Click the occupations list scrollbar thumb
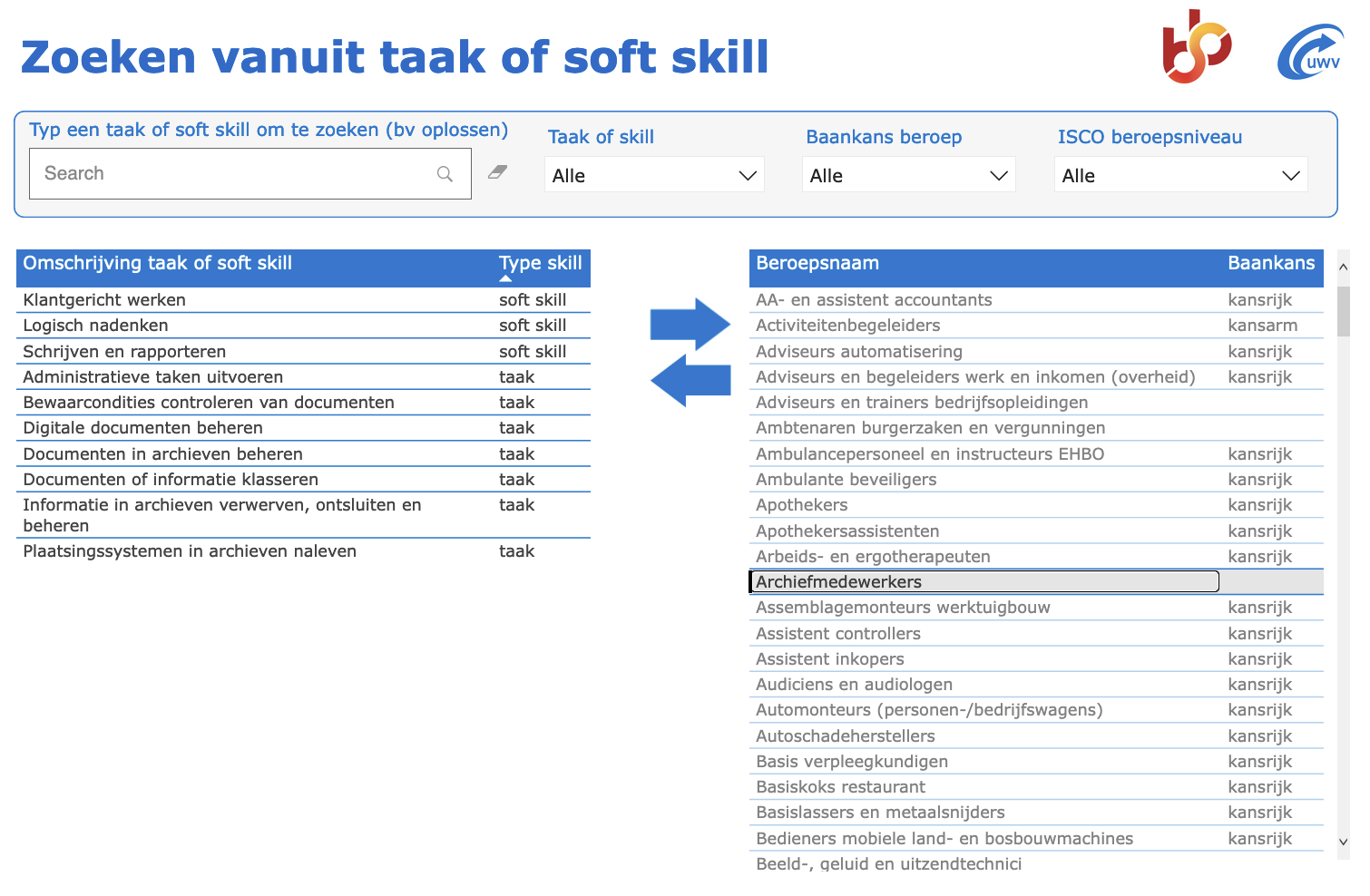1370x896 pixels. [x=1344, y=311]
